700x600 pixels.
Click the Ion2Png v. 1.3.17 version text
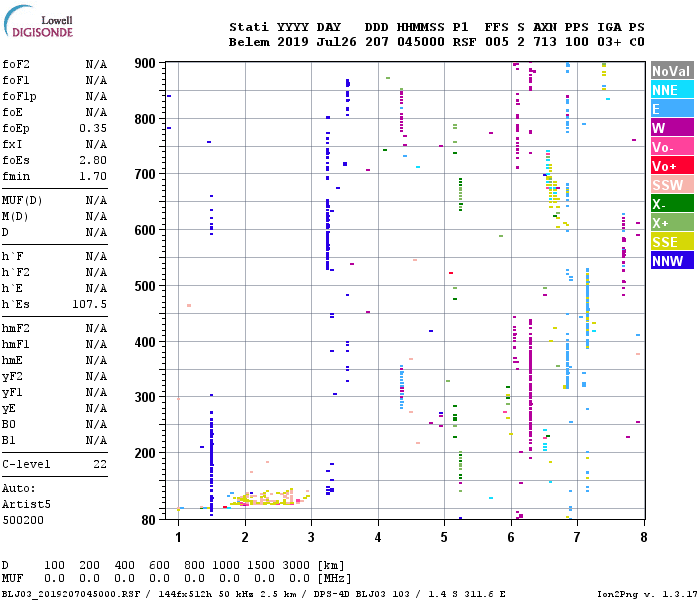647,594
